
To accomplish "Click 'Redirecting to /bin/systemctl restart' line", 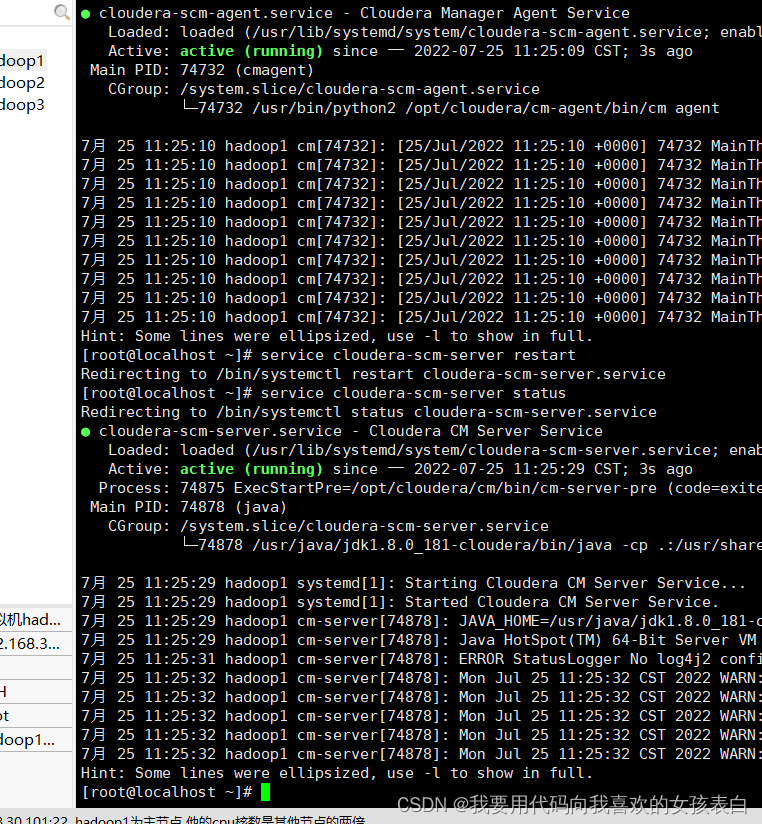I will pyautogui.click(x=373, y=374).
